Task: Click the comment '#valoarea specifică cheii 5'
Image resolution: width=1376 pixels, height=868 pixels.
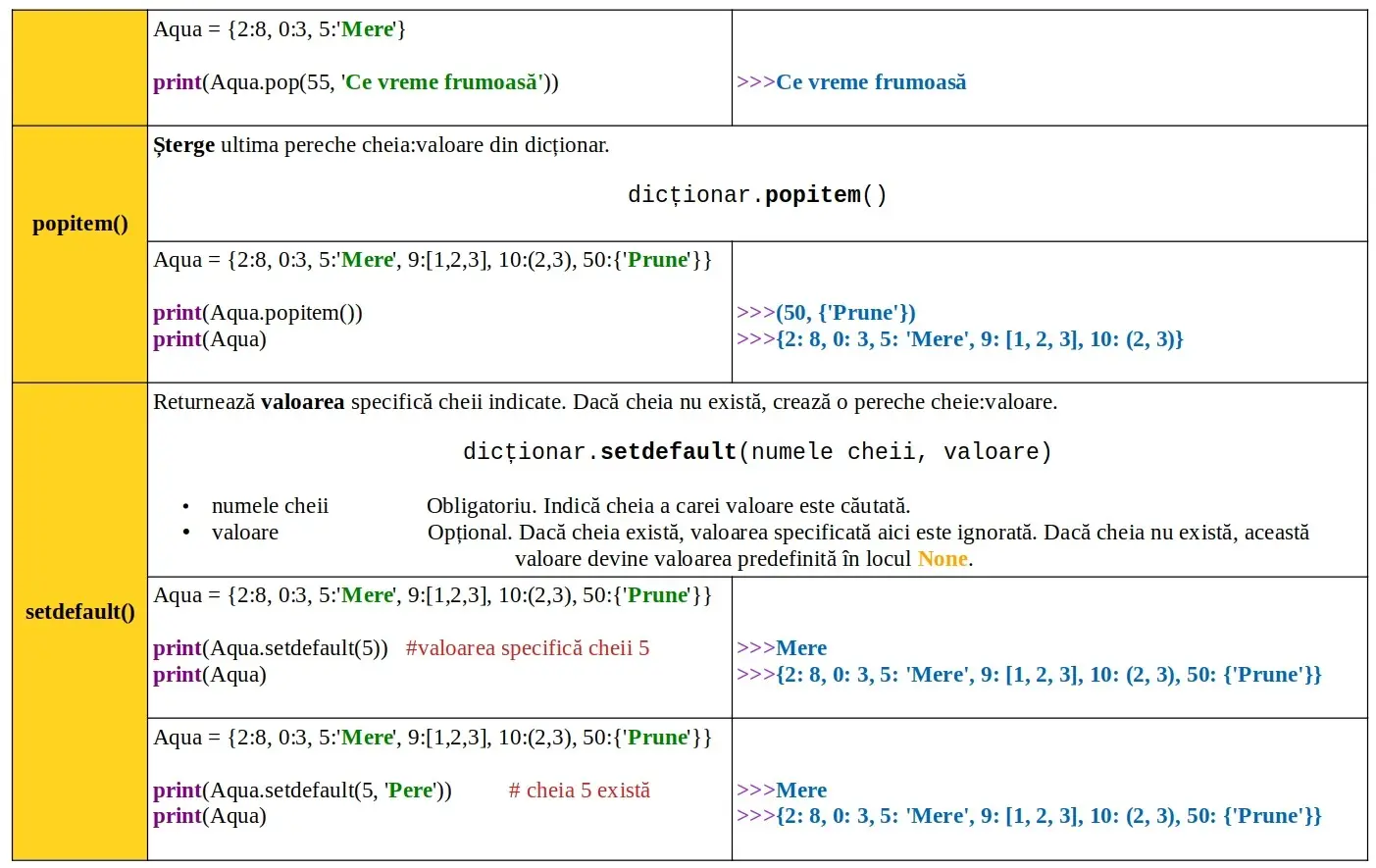Action: click(527, 648)
